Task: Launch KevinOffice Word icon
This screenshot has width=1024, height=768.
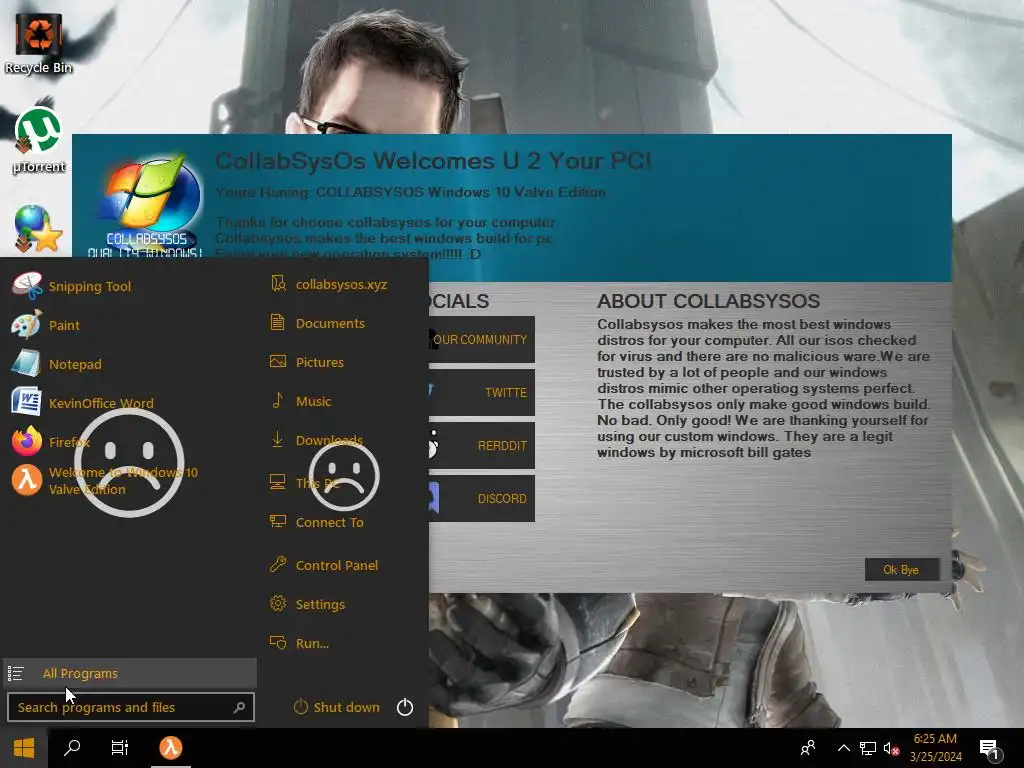Action: tap(27, 402)
